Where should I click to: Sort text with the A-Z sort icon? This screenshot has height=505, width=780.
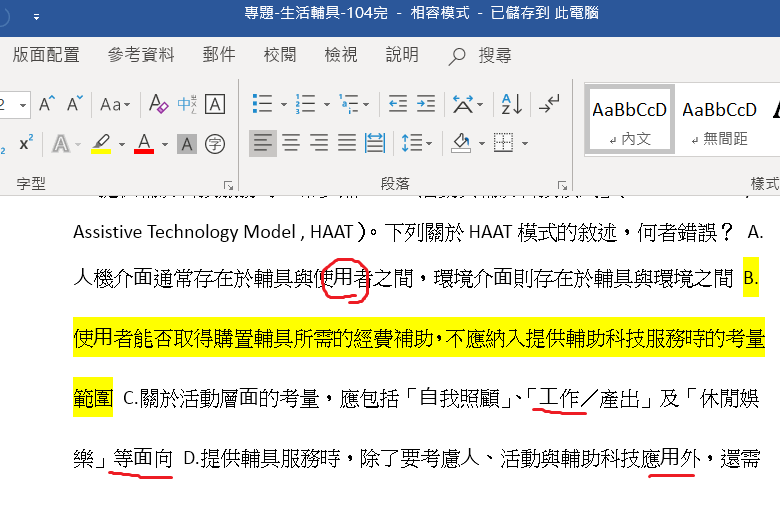(x=512, y=104)
